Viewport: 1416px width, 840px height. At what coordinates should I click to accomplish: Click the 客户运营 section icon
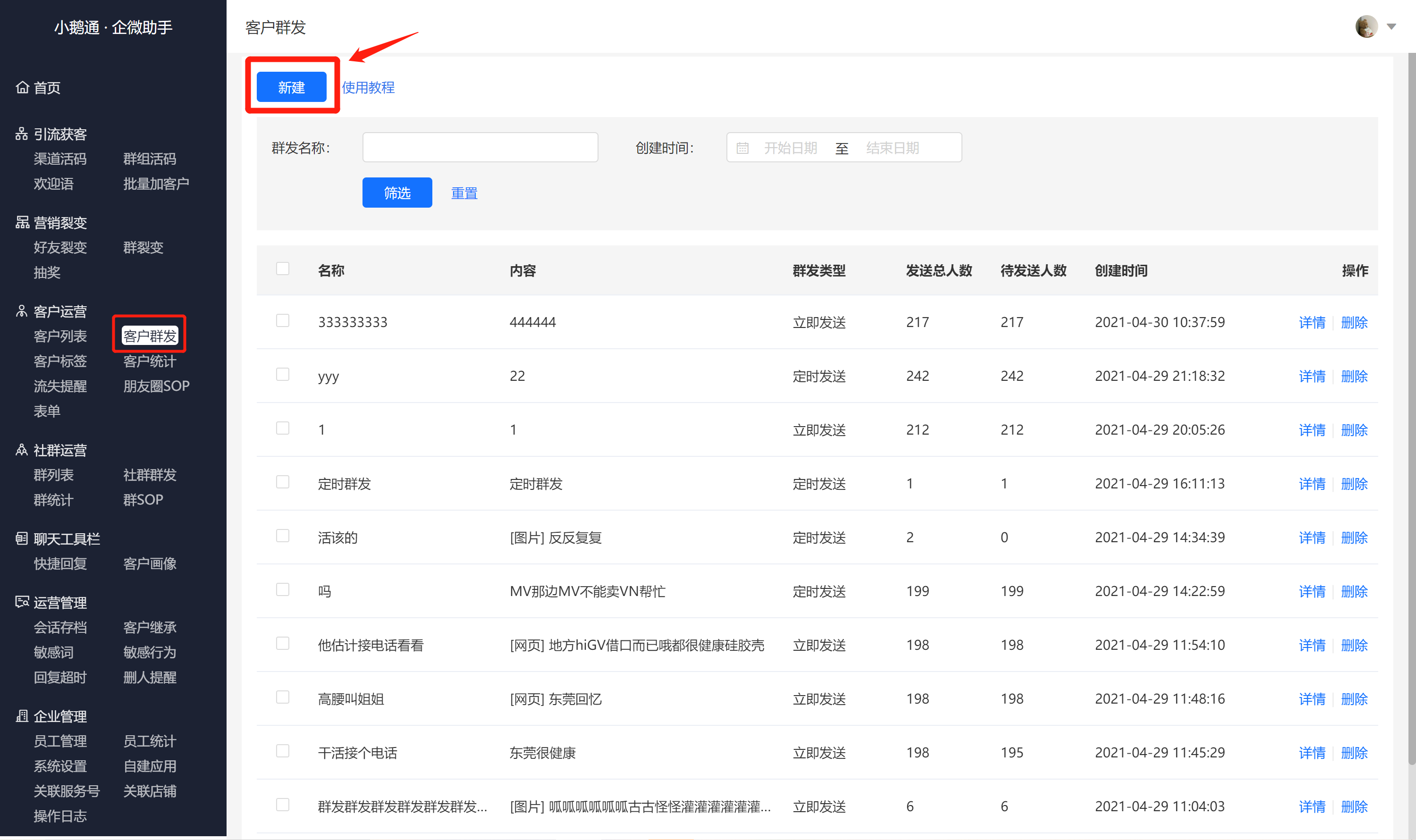[22, 311]
